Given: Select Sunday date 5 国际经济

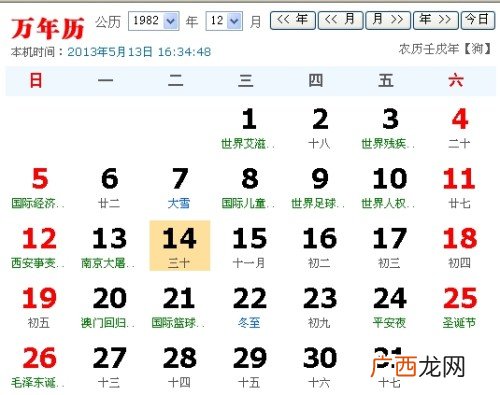Looking at the screenshot, I should pos(39,188).
